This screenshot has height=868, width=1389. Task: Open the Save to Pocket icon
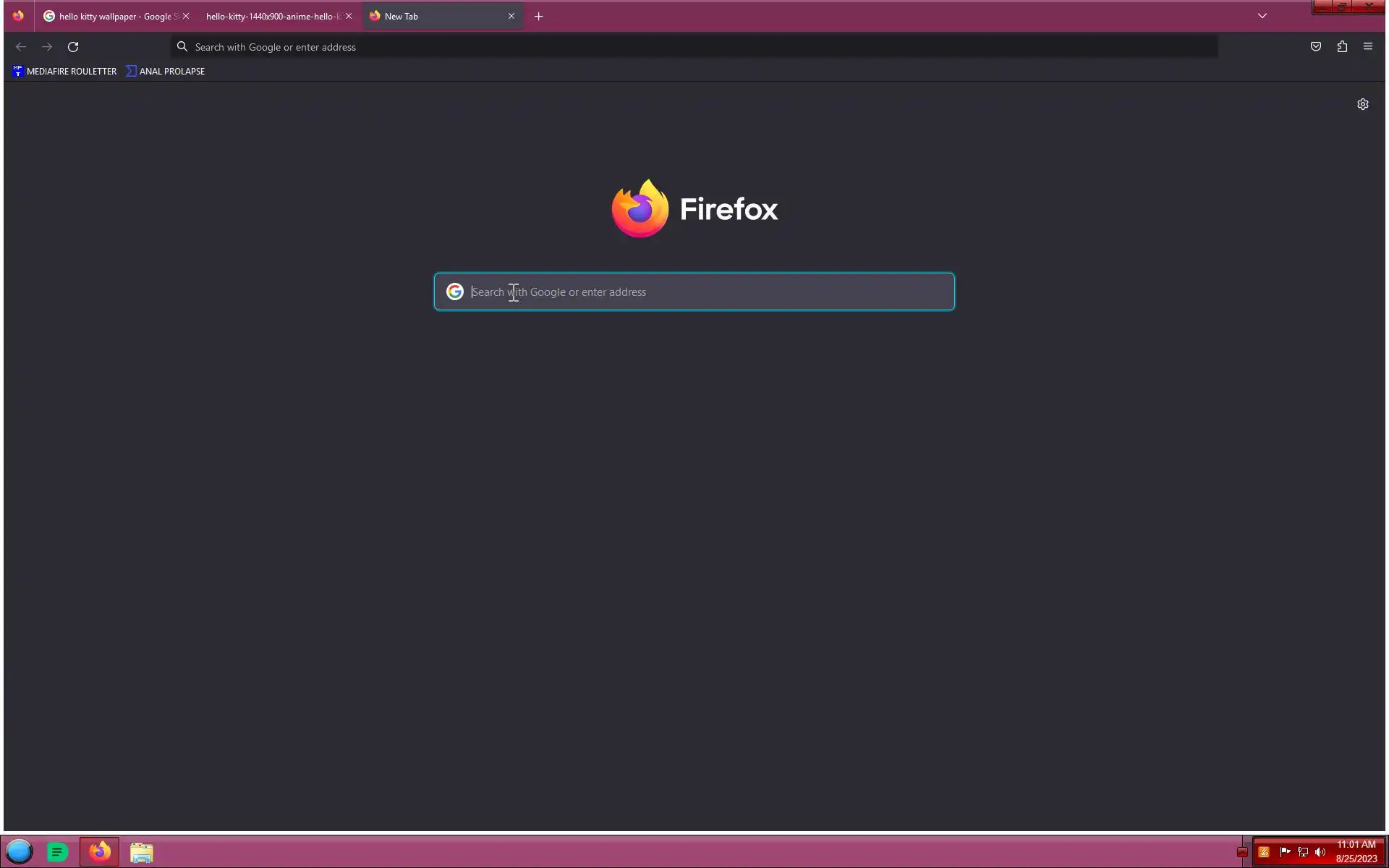[x=1315, y=47]
